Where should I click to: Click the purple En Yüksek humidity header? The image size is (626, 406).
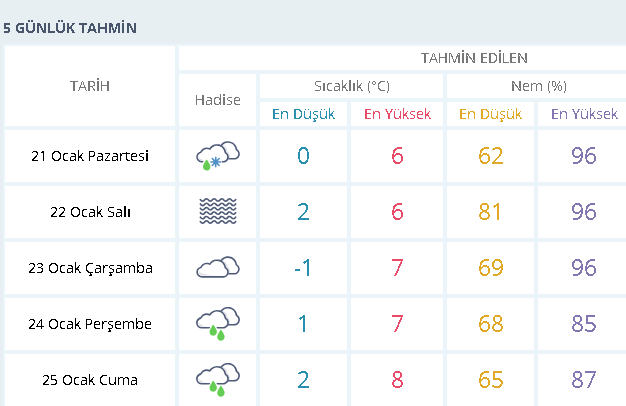584,114
